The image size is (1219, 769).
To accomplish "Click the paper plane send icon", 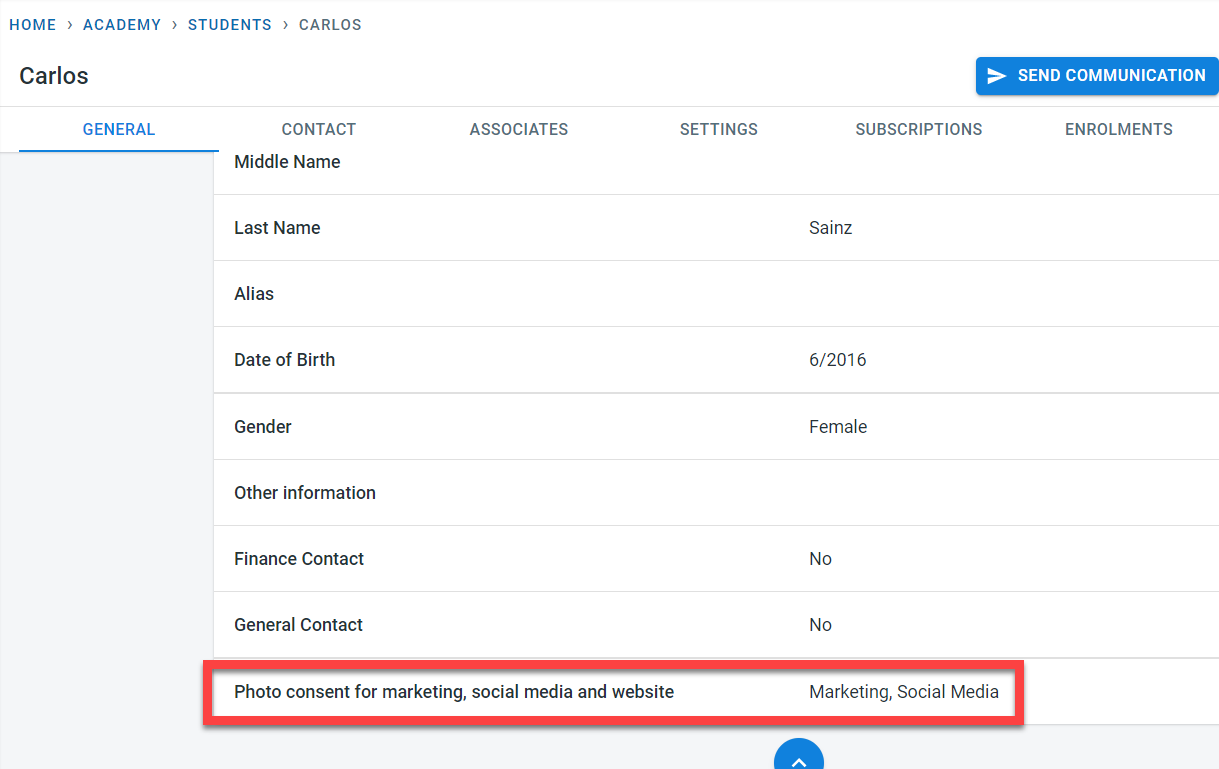I will coord(997,76).
